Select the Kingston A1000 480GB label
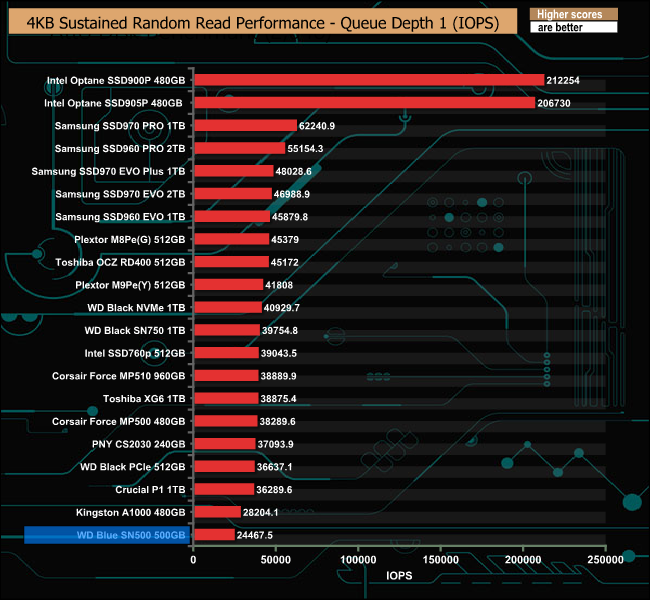 (131, 513)
